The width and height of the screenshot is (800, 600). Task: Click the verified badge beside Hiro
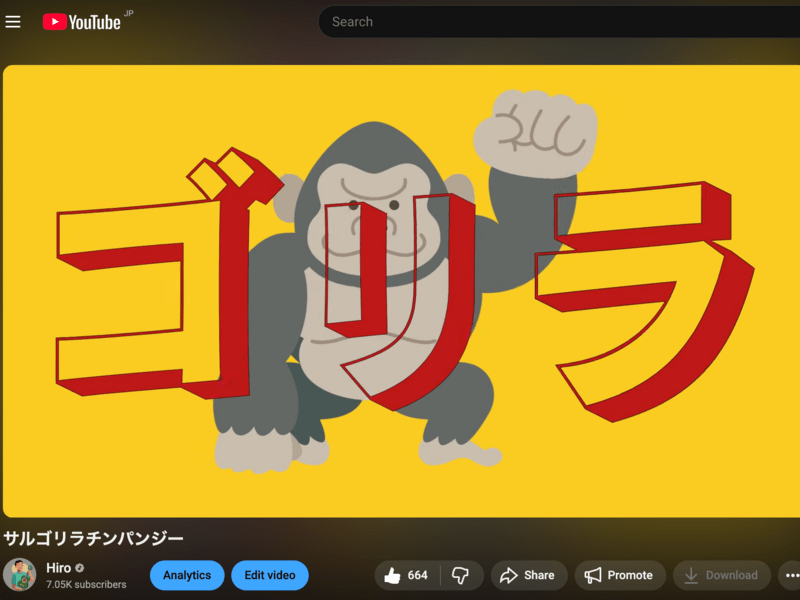point(80,568)
